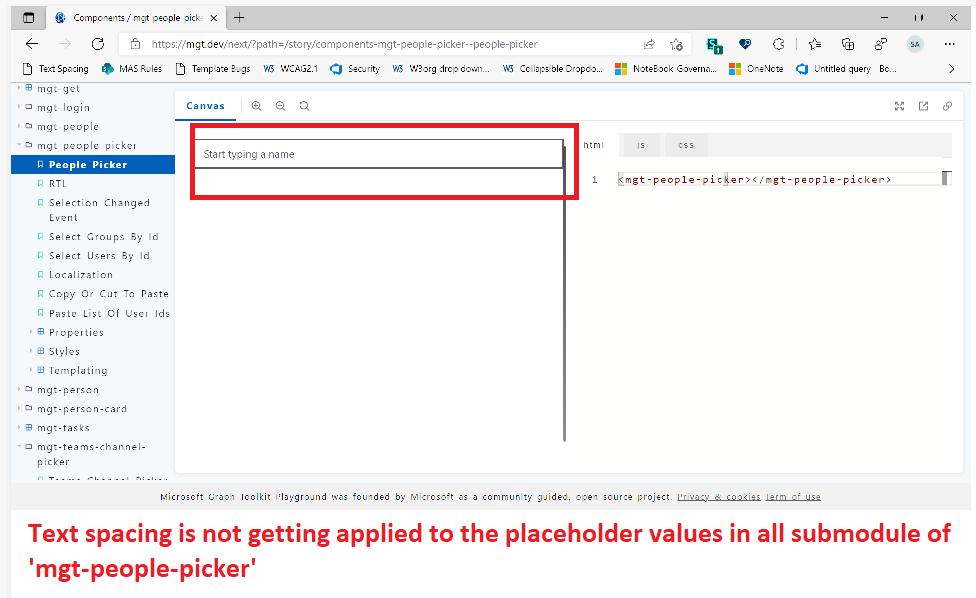Open the browser Favorites list
Viewport: 976px width, 598px height.
813,44
